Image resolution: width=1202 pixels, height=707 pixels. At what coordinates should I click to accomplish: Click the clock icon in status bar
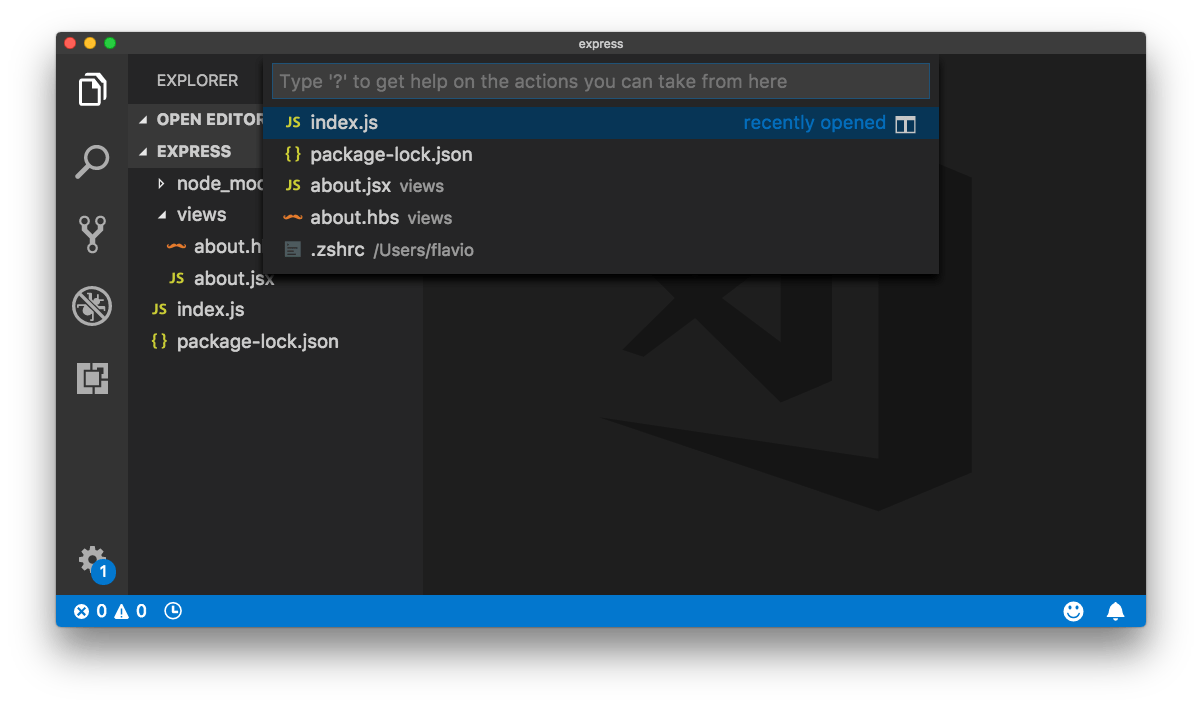click(x=173, y=611)
